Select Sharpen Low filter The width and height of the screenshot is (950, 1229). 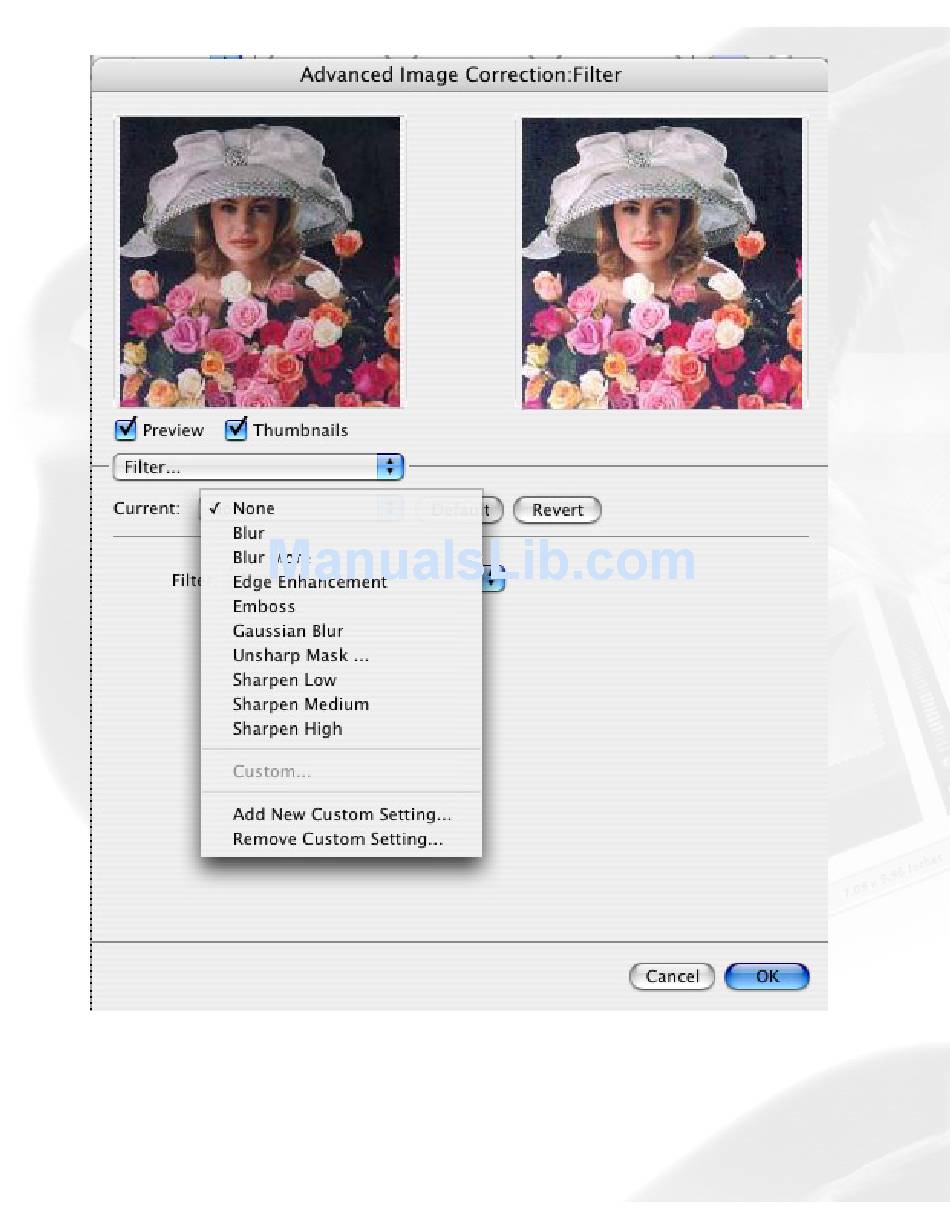(x=341, y=680)
